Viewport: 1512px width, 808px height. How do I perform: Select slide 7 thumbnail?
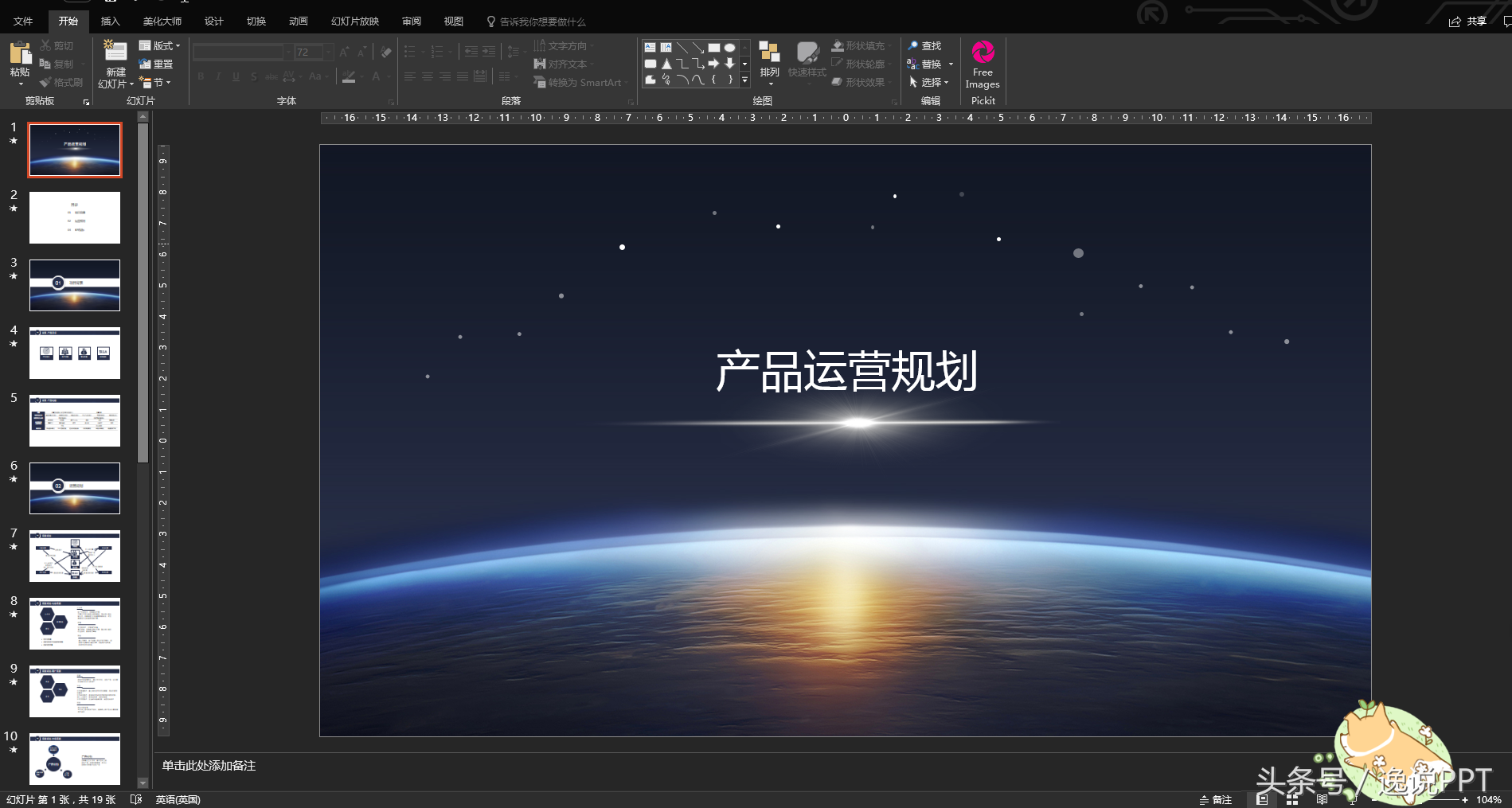(x=75, y=556)
